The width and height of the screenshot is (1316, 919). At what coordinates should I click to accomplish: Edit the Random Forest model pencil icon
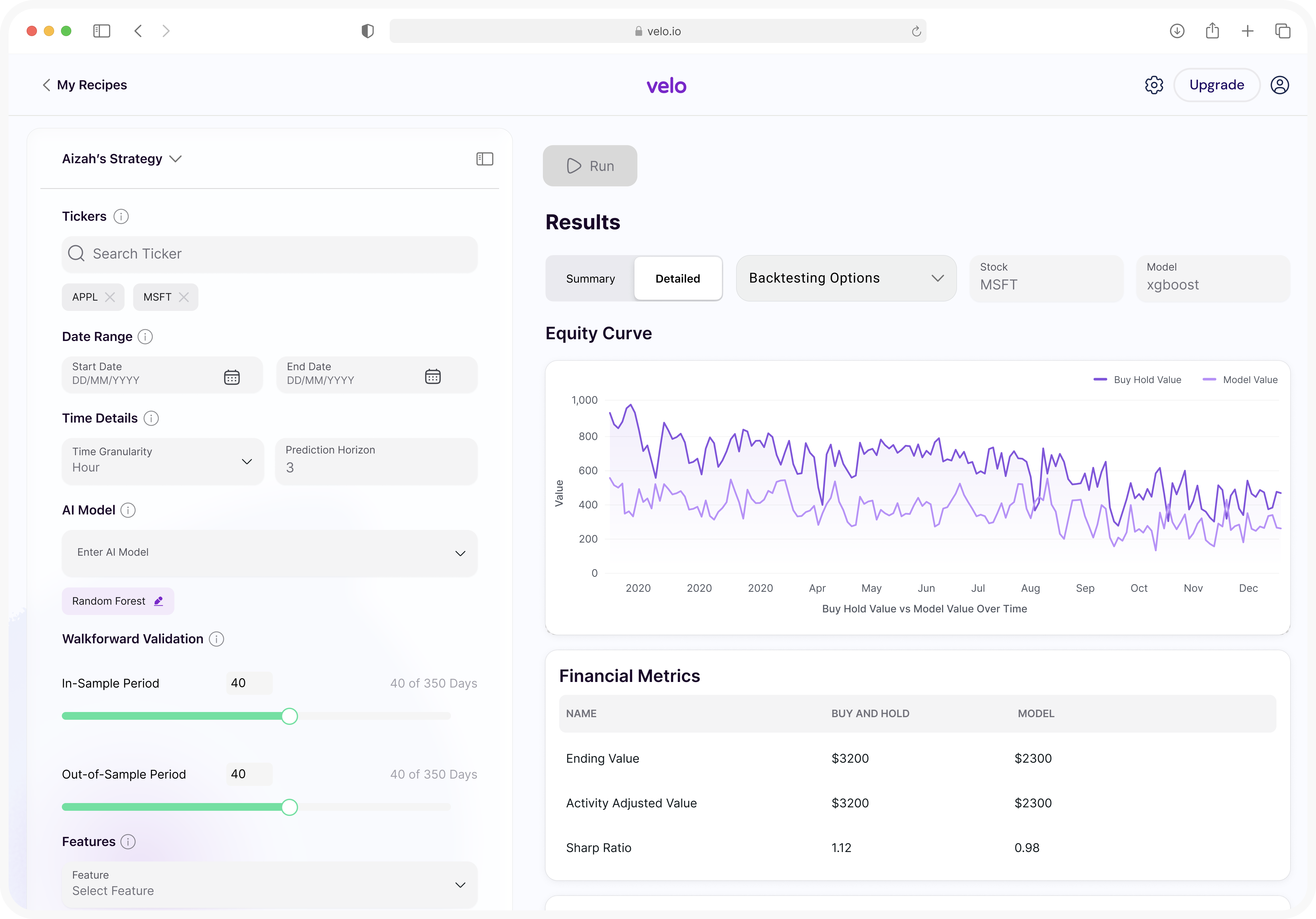coord(159,601)
